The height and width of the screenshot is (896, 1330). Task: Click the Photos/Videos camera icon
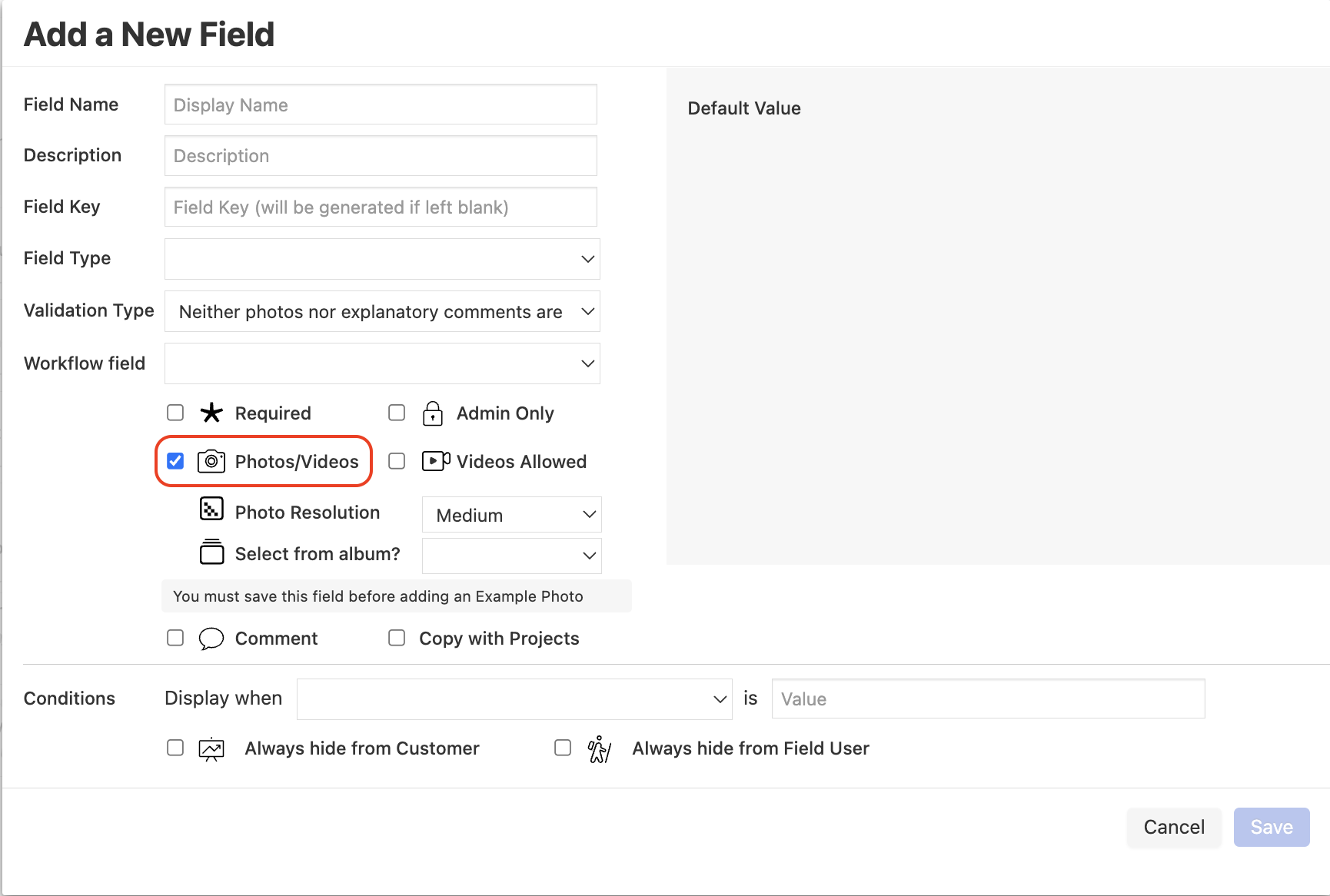tap(211, 462)
